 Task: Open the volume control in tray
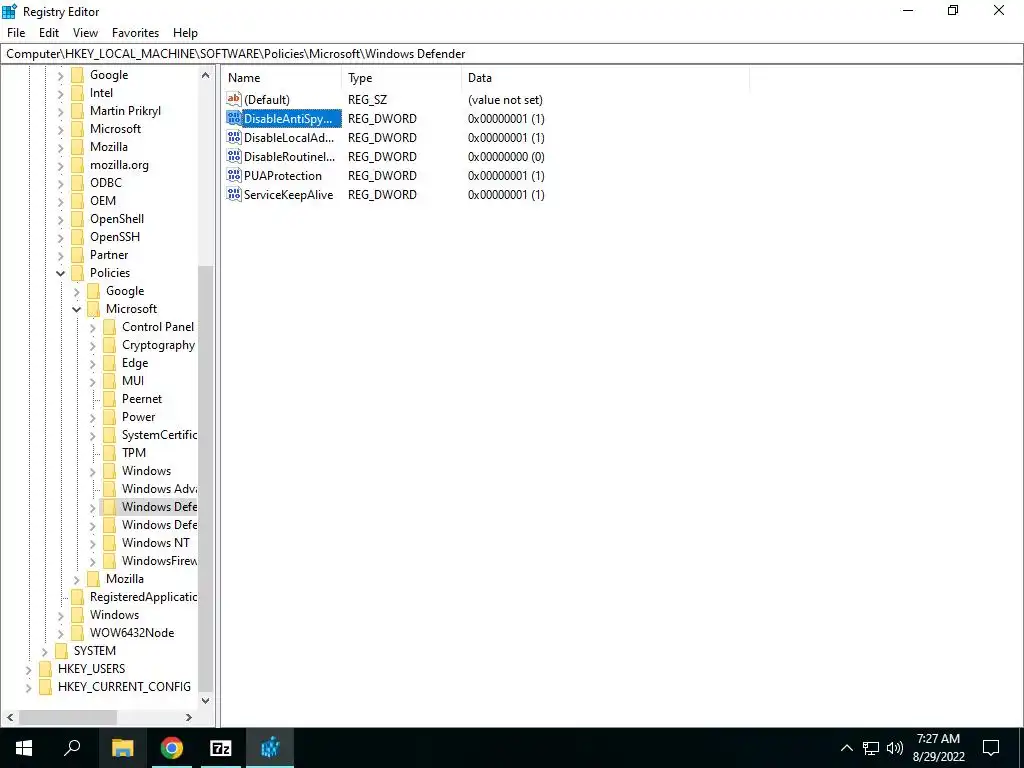(x=895, y=748)
